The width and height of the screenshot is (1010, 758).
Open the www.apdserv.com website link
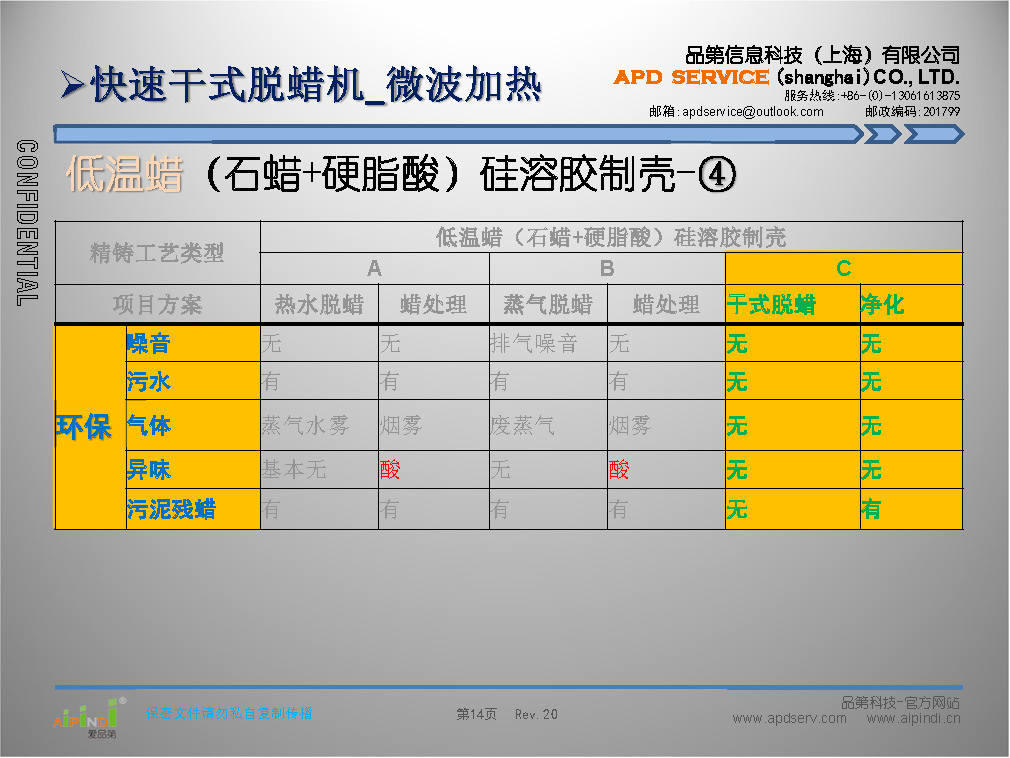(789, 719)
